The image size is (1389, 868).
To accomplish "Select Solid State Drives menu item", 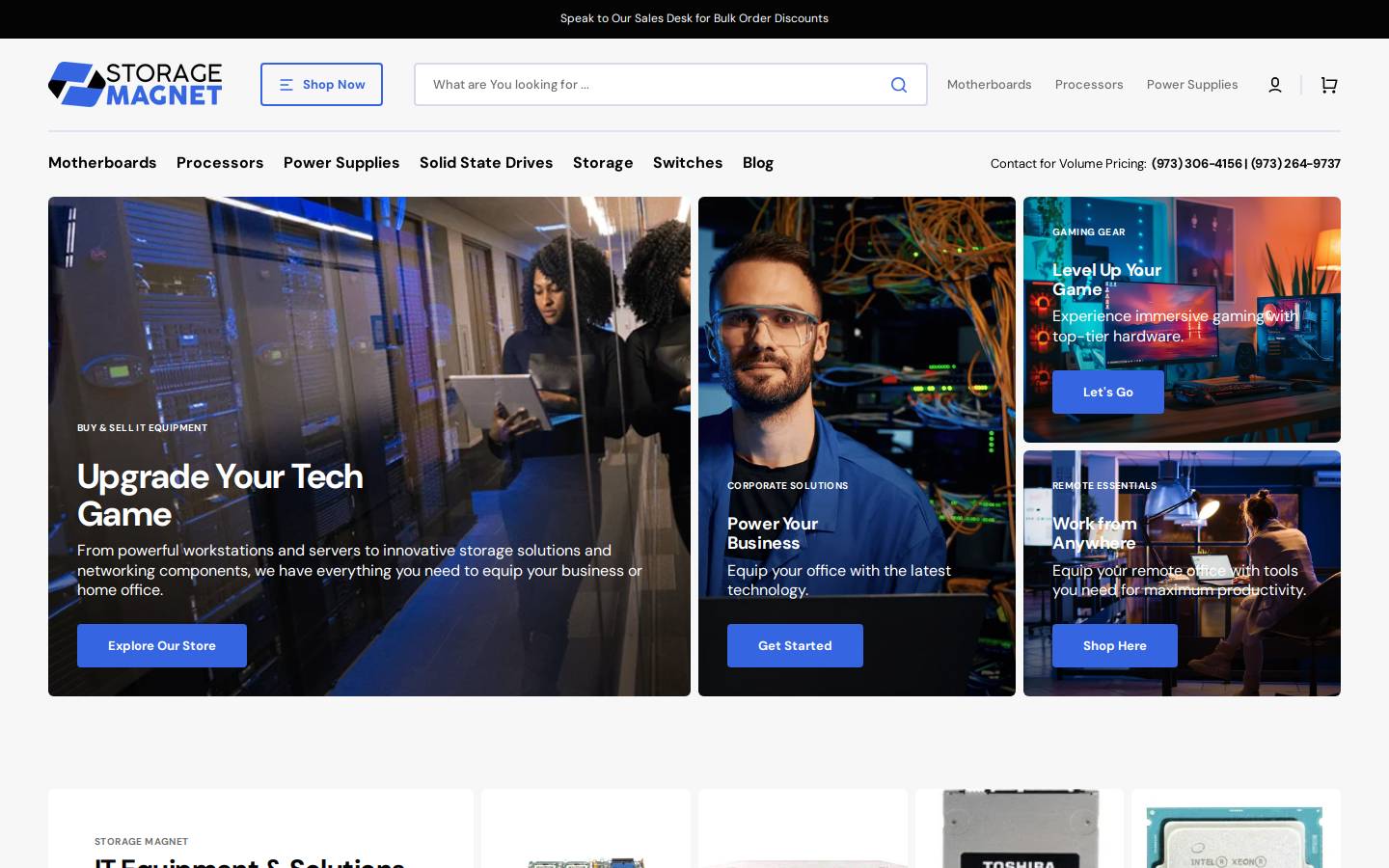I will click(x=486, y=163).
